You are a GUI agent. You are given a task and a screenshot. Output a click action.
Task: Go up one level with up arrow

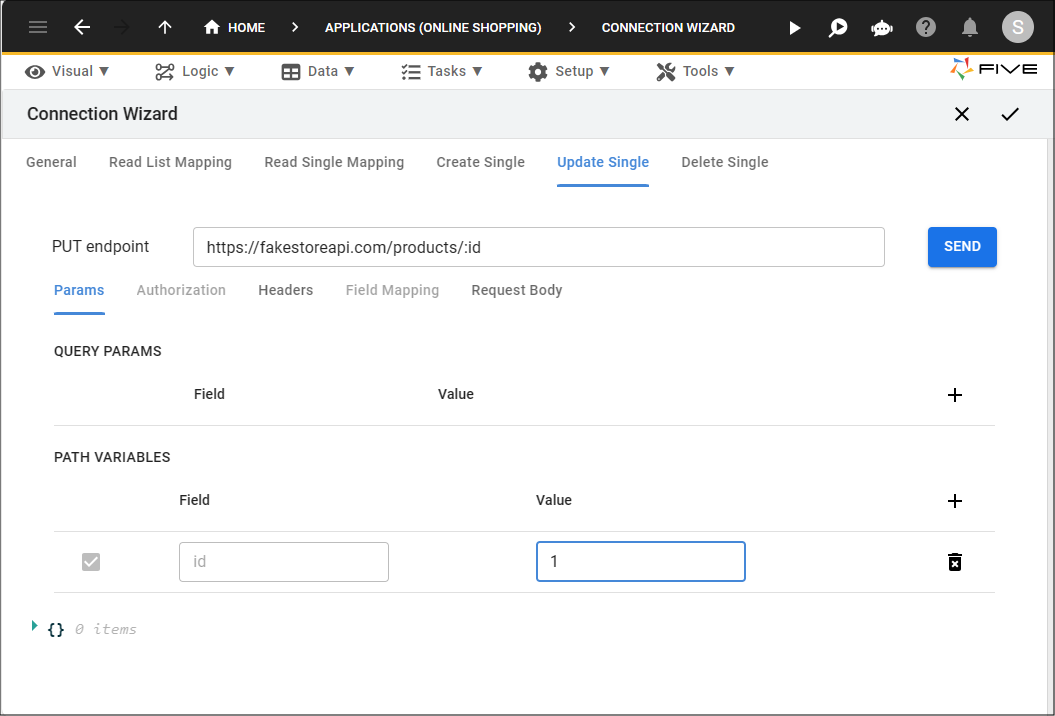[165, 28]
